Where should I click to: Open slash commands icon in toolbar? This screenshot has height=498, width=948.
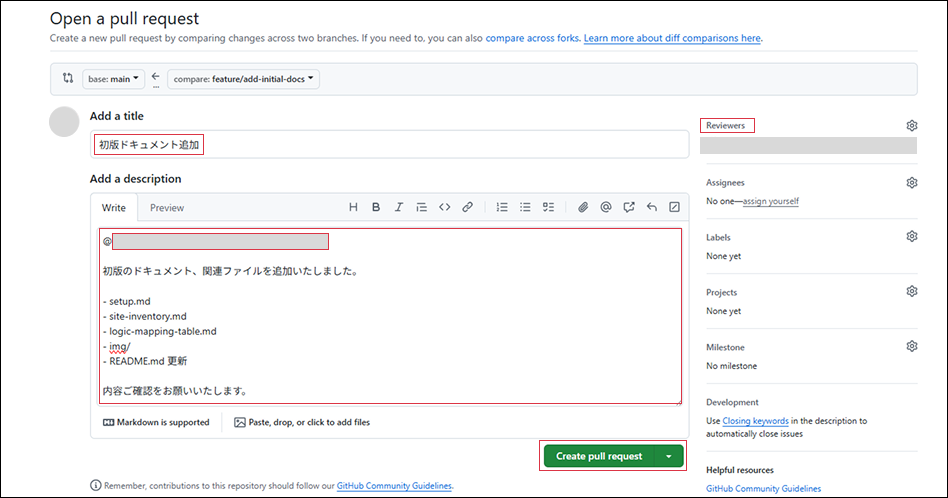[x=674, y=207]
